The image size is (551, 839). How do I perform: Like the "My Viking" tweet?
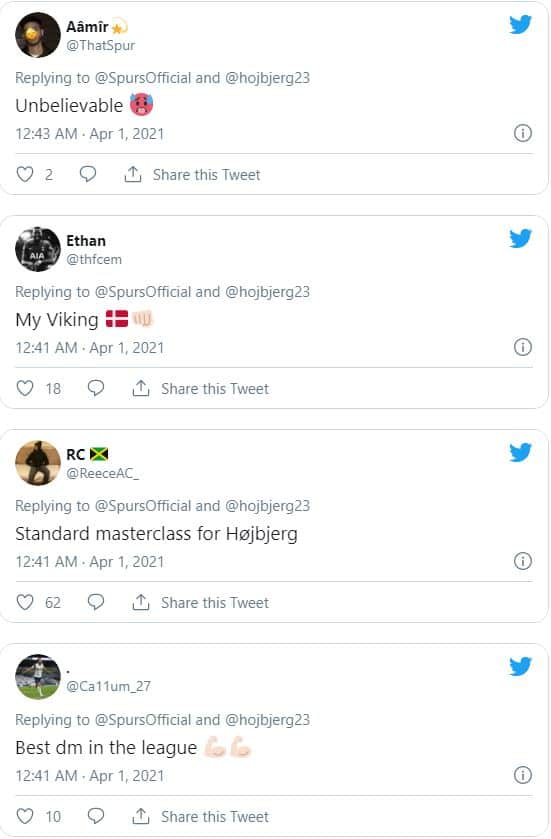[x=25, y=388]
